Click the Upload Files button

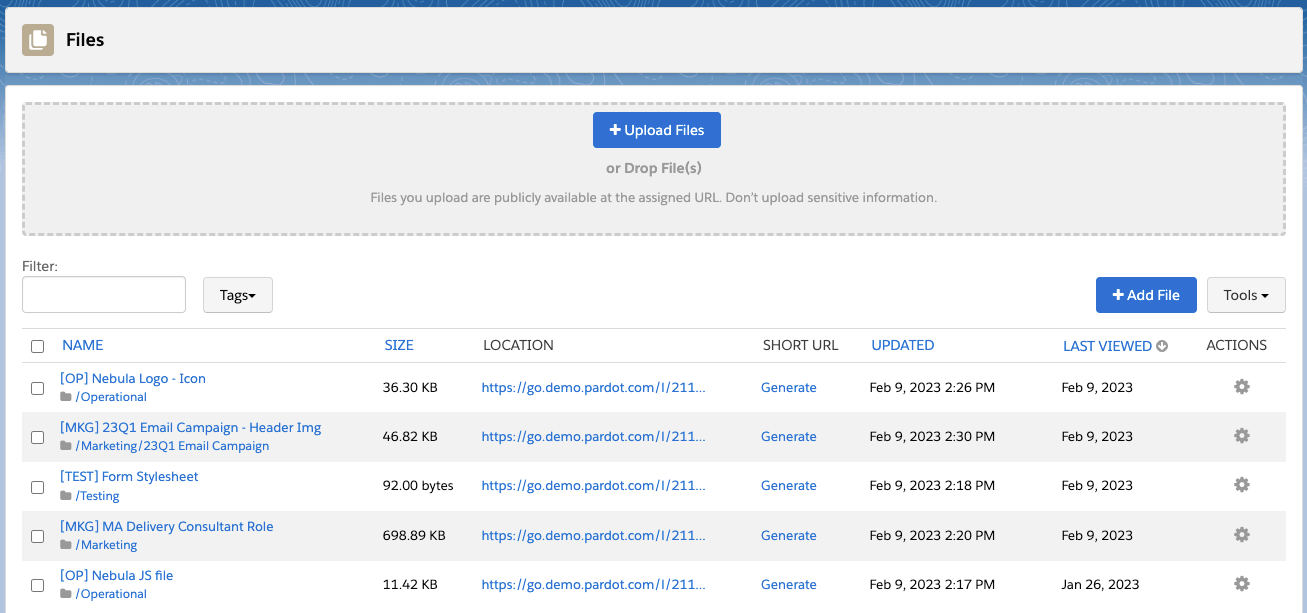coord(657,130)
